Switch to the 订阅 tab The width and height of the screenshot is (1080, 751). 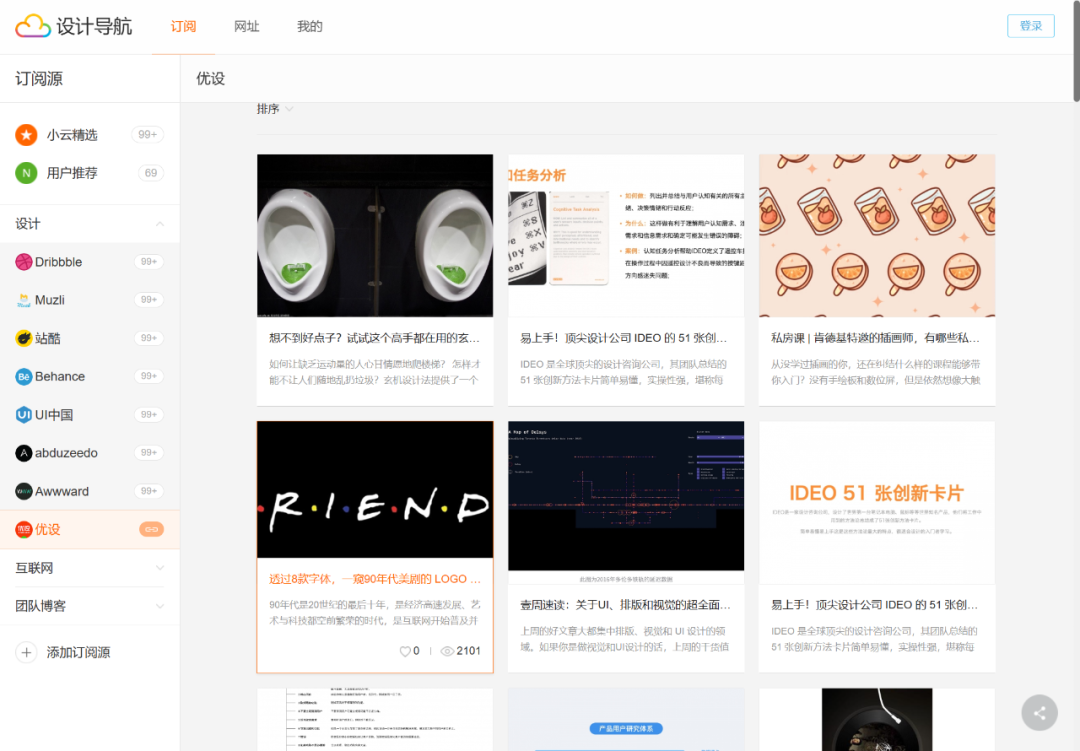click(x=183, y=26)
